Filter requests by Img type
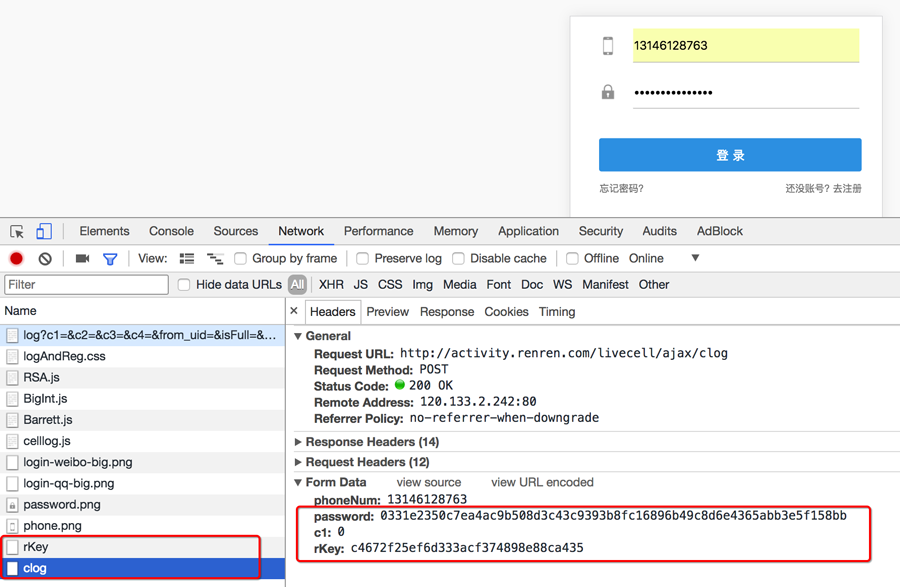 click(x=422, y=285)
